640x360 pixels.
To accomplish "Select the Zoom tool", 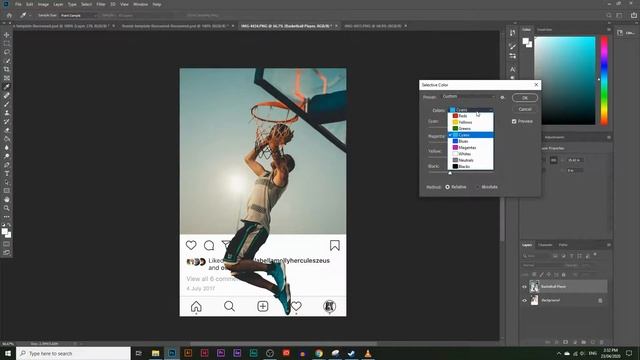I will point(7,208).
